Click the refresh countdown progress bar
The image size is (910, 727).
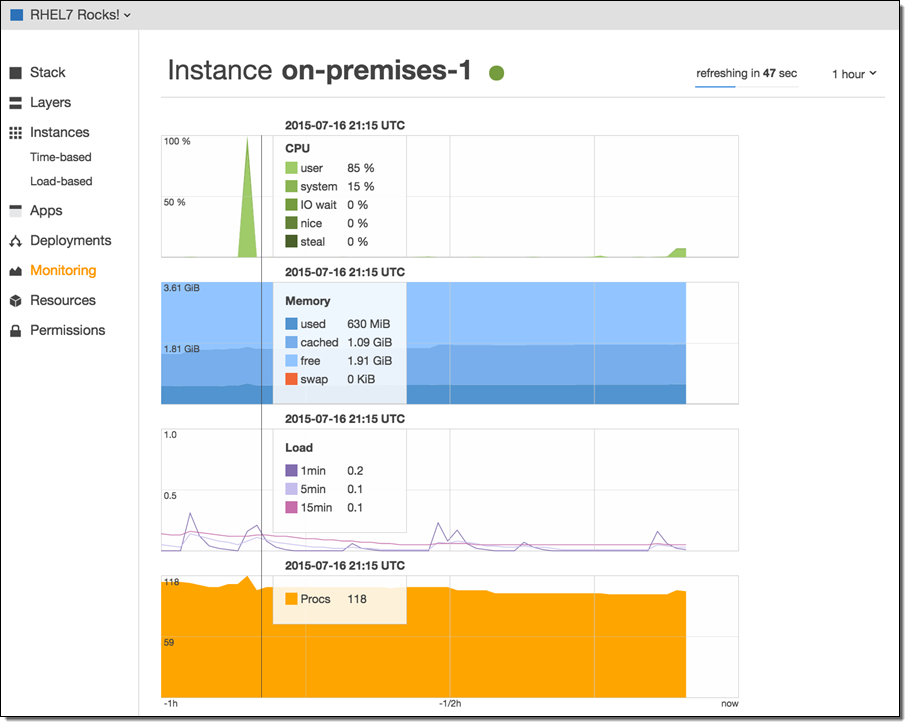click(746, 87)
